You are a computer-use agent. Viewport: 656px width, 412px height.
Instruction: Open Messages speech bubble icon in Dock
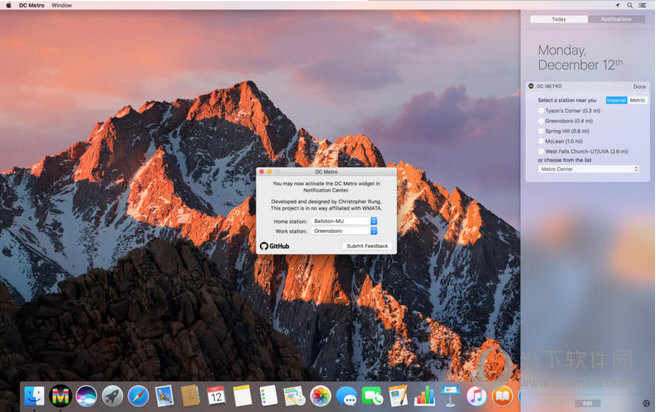click(x=346, y=396)
